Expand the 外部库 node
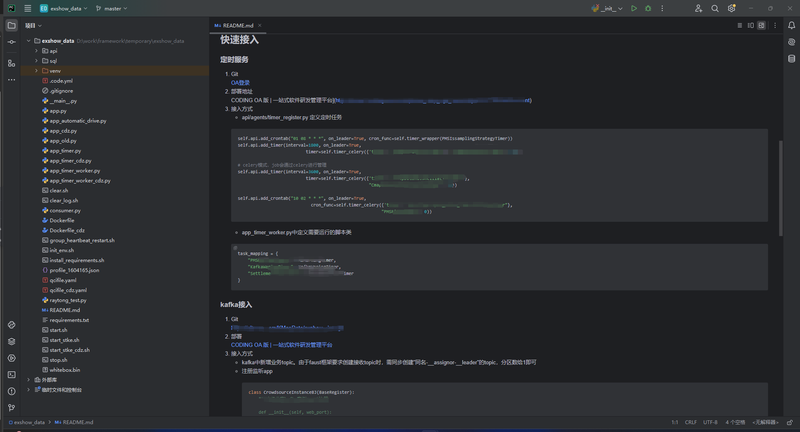This screenshot has height=432, width=800. 29,380
